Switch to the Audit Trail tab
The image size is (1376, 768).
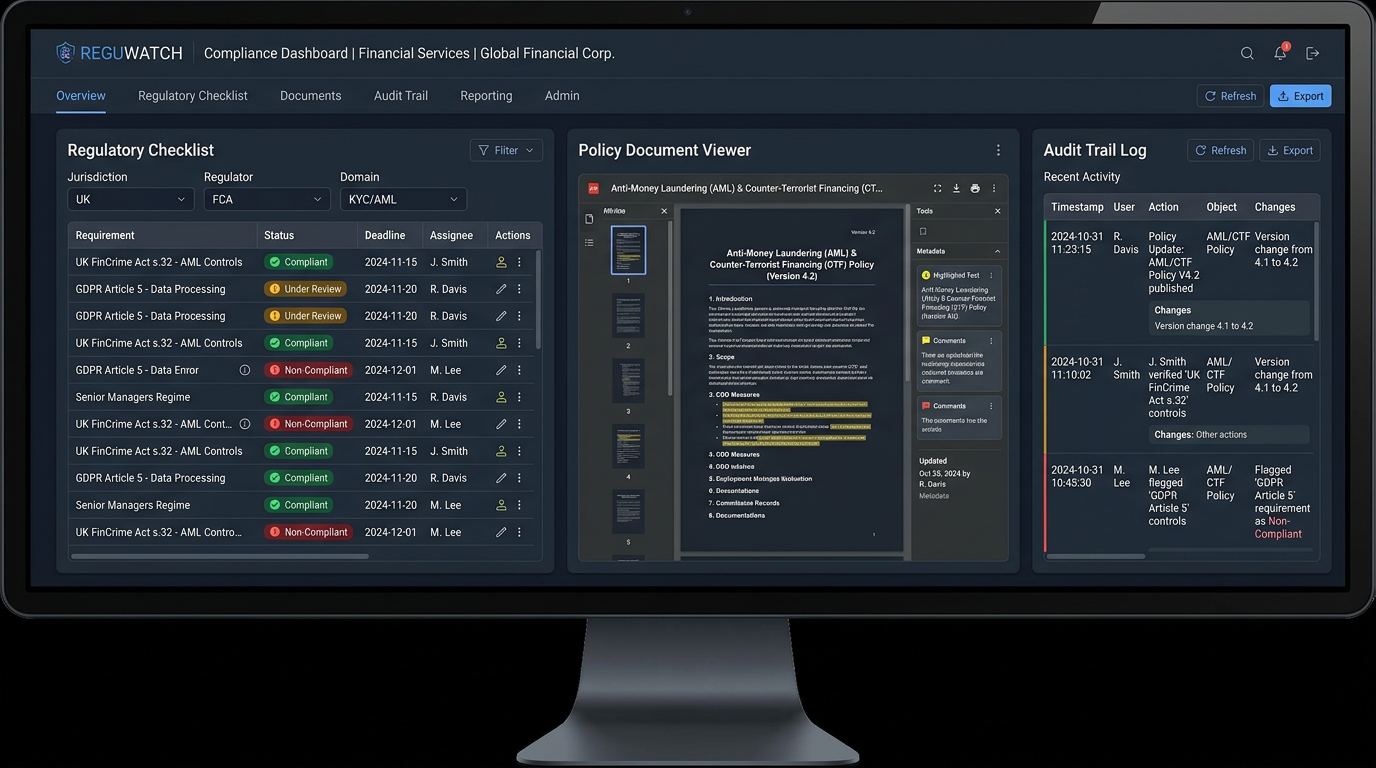[x=401, y=96]
